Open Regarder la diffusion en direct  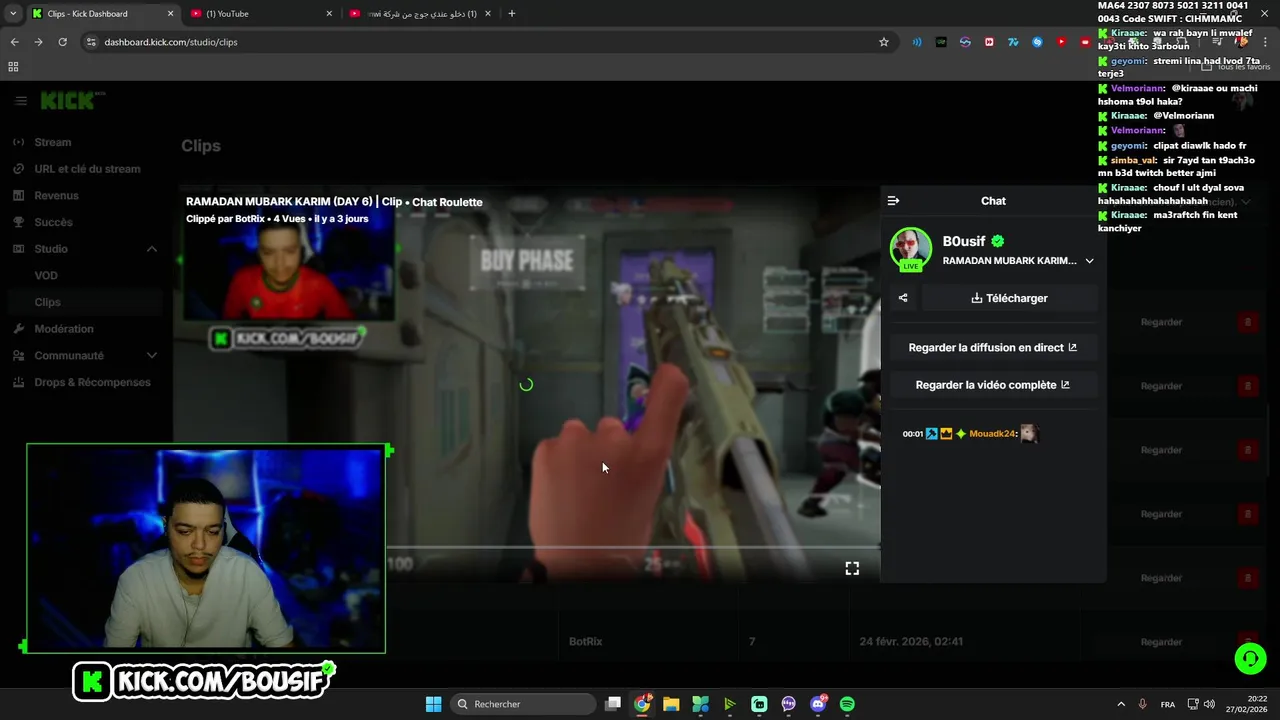(993, 348)
